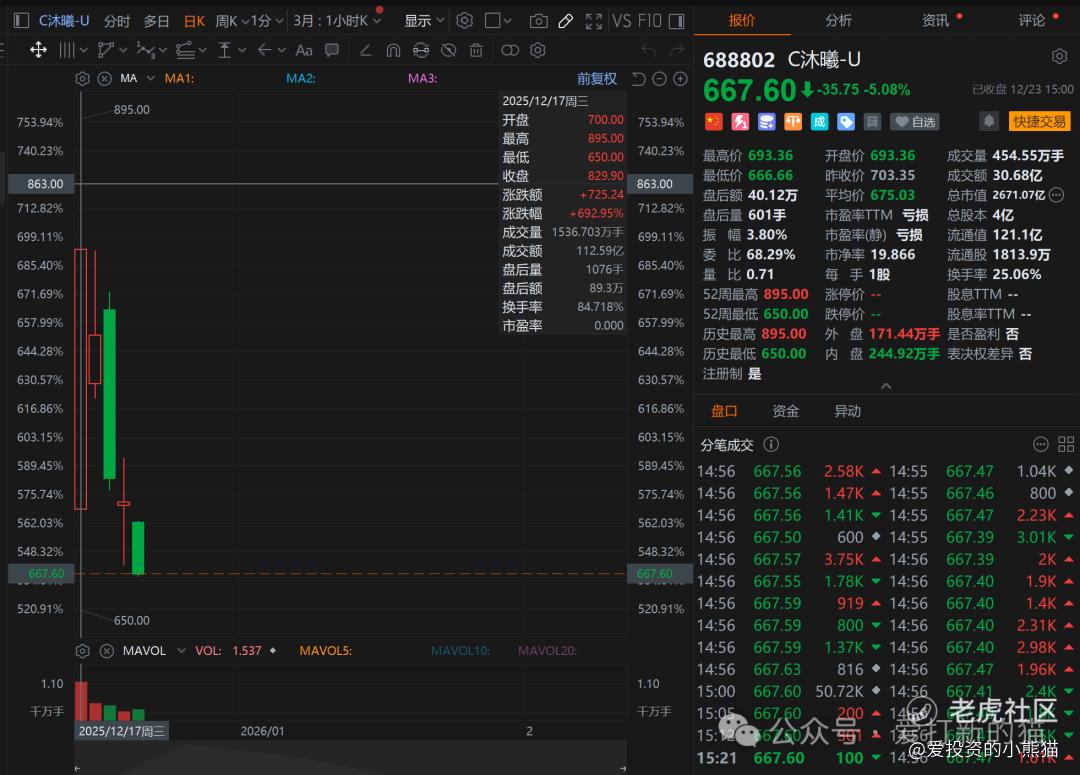Switch to 分时 chart tab
The height and width of the screenshot is (775, 1080).
click(116, 21)
